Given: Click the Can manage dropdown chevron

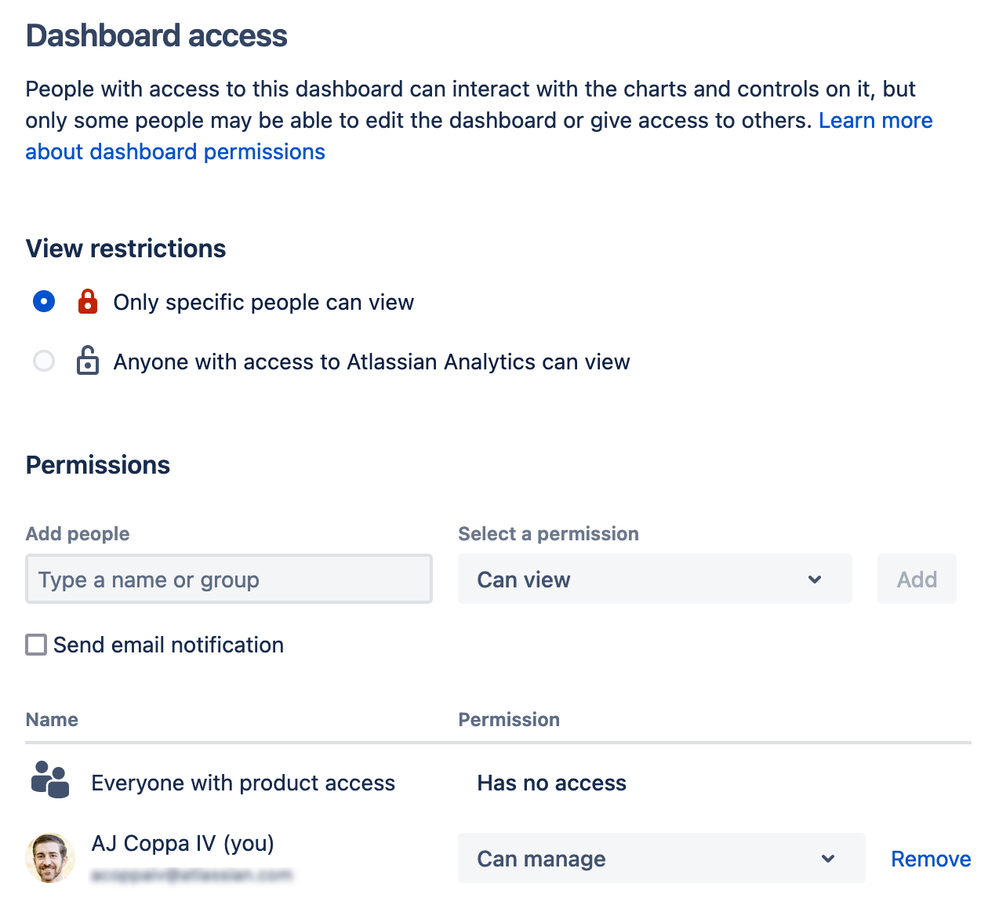Looking at the screenshot, I should tap(827, 859).
